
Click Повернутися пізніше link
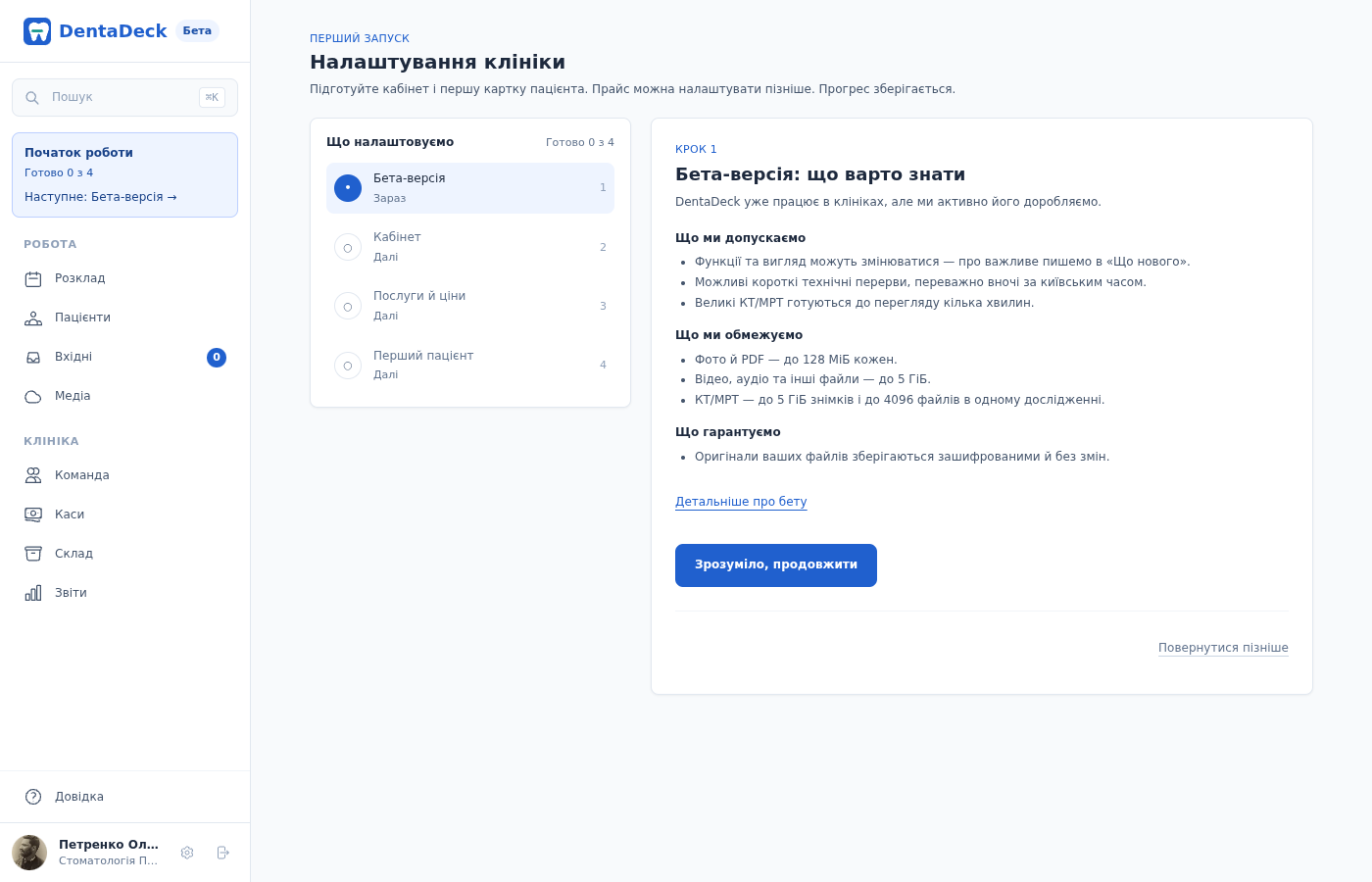coord(1223,648)
